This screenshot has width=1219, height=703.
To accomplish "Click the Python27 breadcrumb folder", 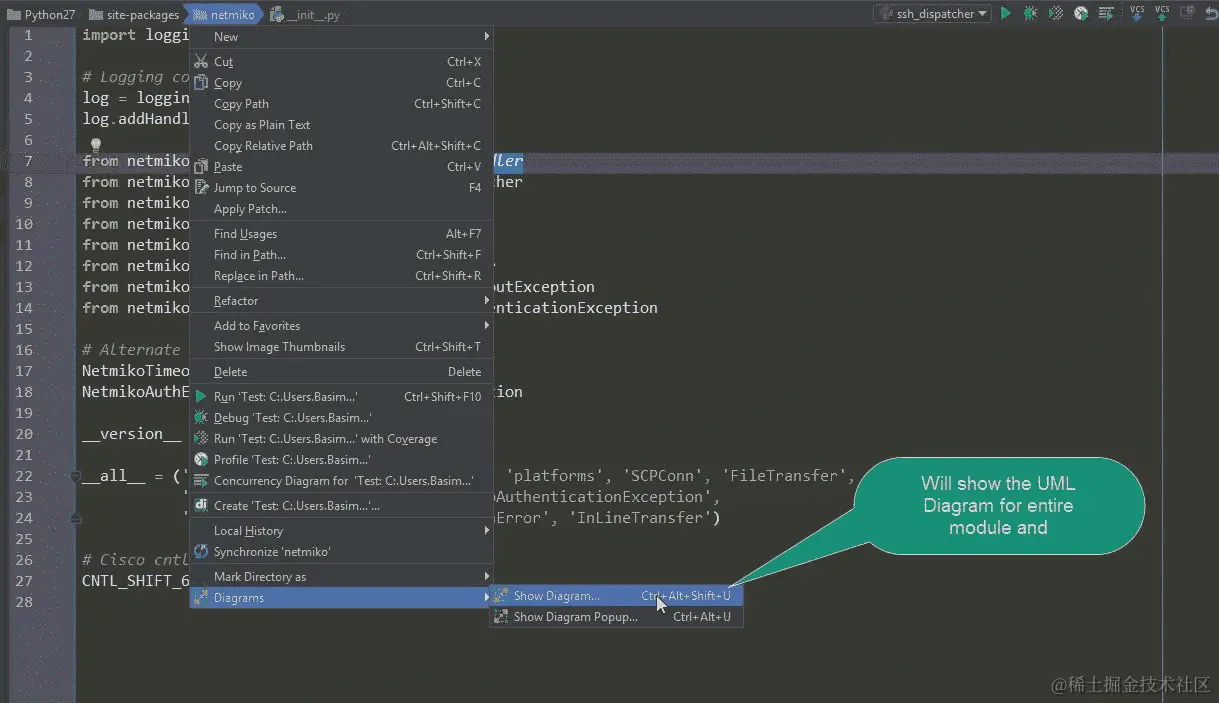I will click(x=42, y=14).
